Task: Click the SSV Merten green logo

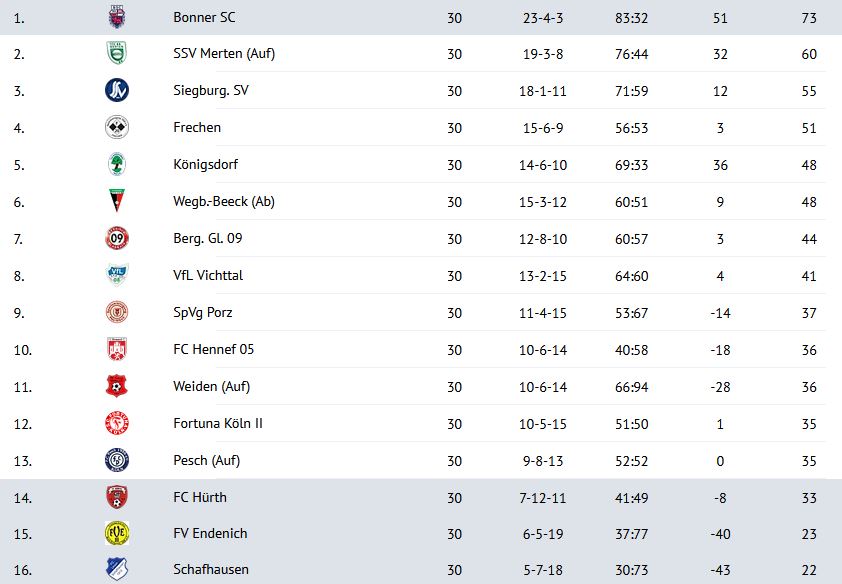Action: coord(117,53)
